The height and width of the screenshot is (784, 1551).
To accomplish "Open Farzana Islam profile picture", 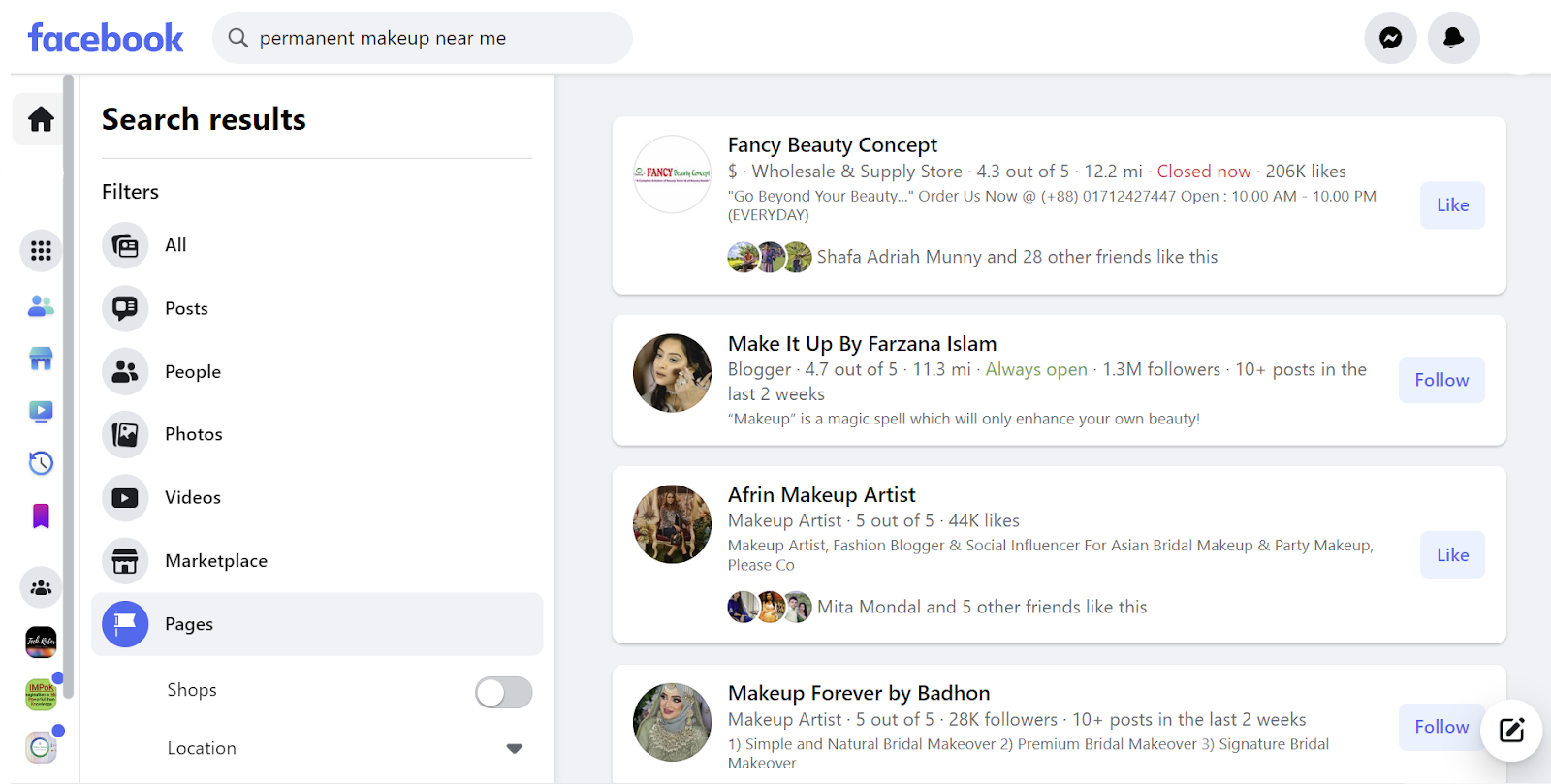I will pyautogui.click(x=672, y=373).
